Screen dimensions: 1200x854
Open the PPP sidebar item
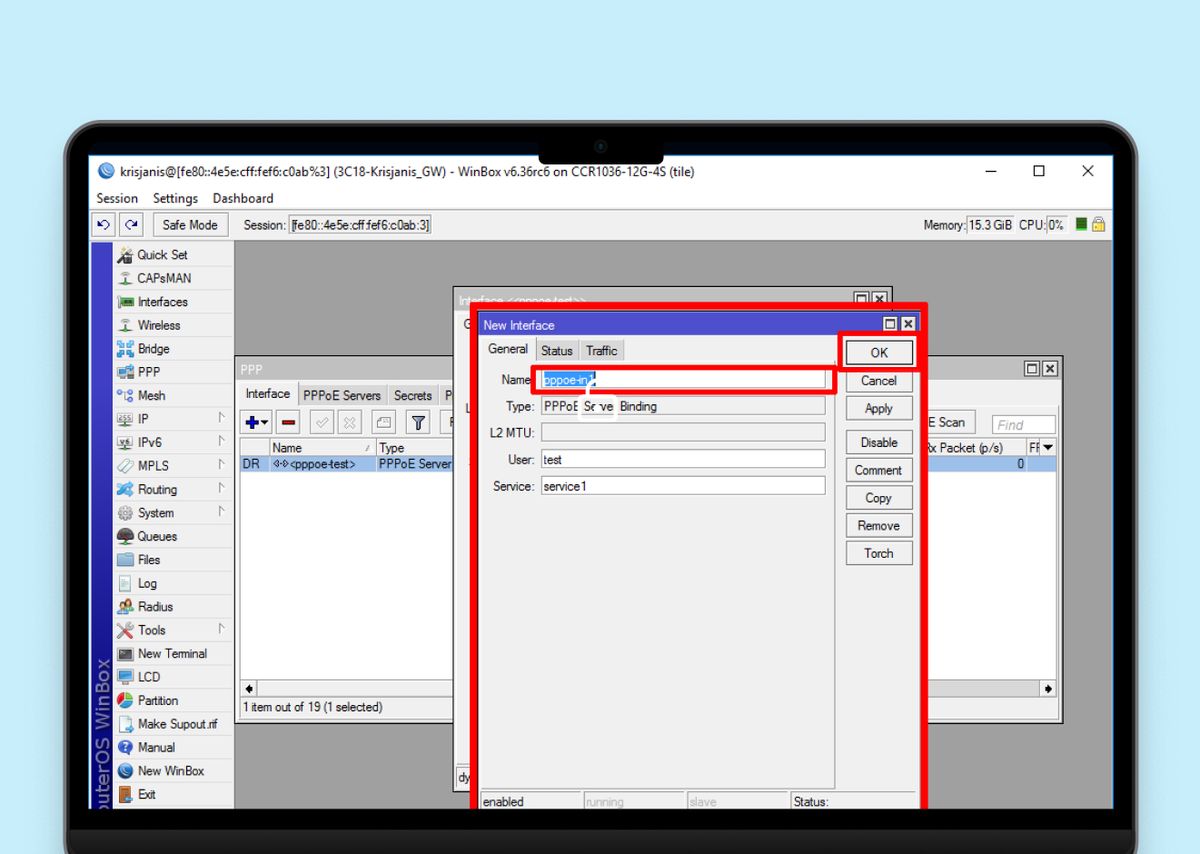coord(149,372)
